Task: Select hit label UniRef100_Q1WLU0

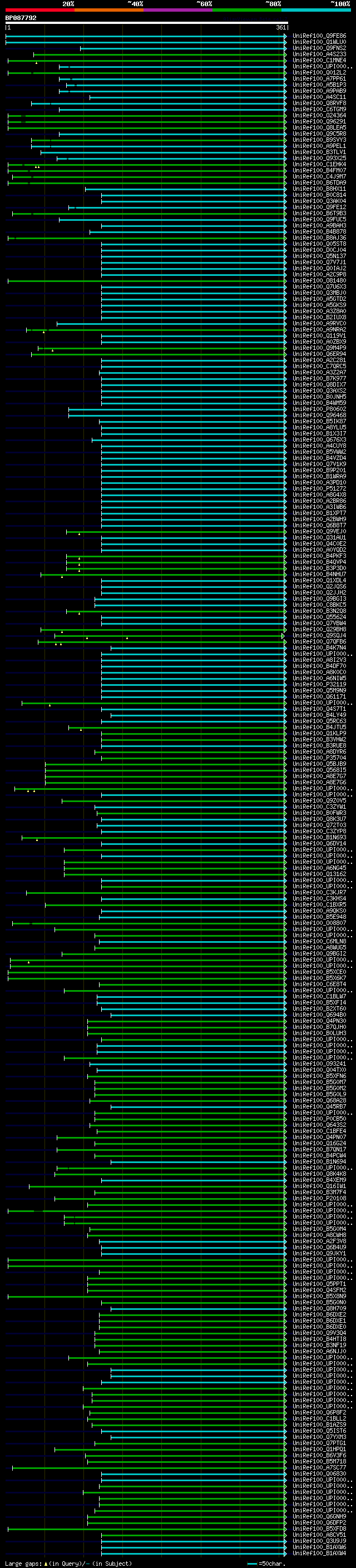Action: (319, 42)
